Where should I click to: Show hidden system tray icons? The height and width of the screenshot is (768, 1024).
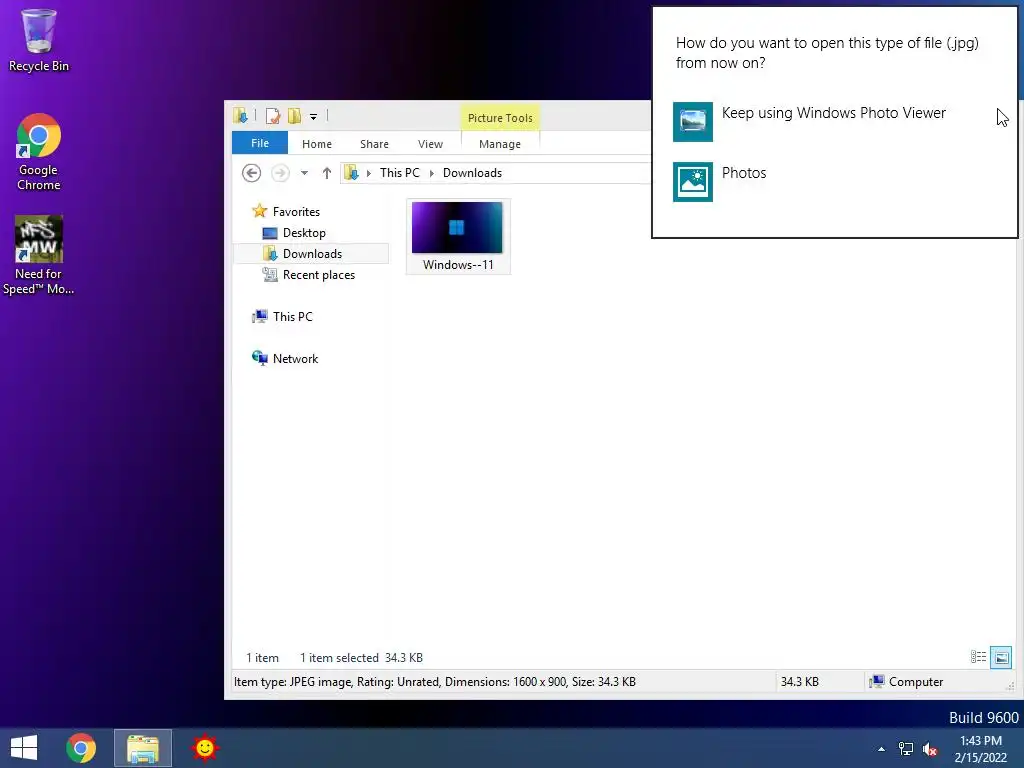click(882, 749)
